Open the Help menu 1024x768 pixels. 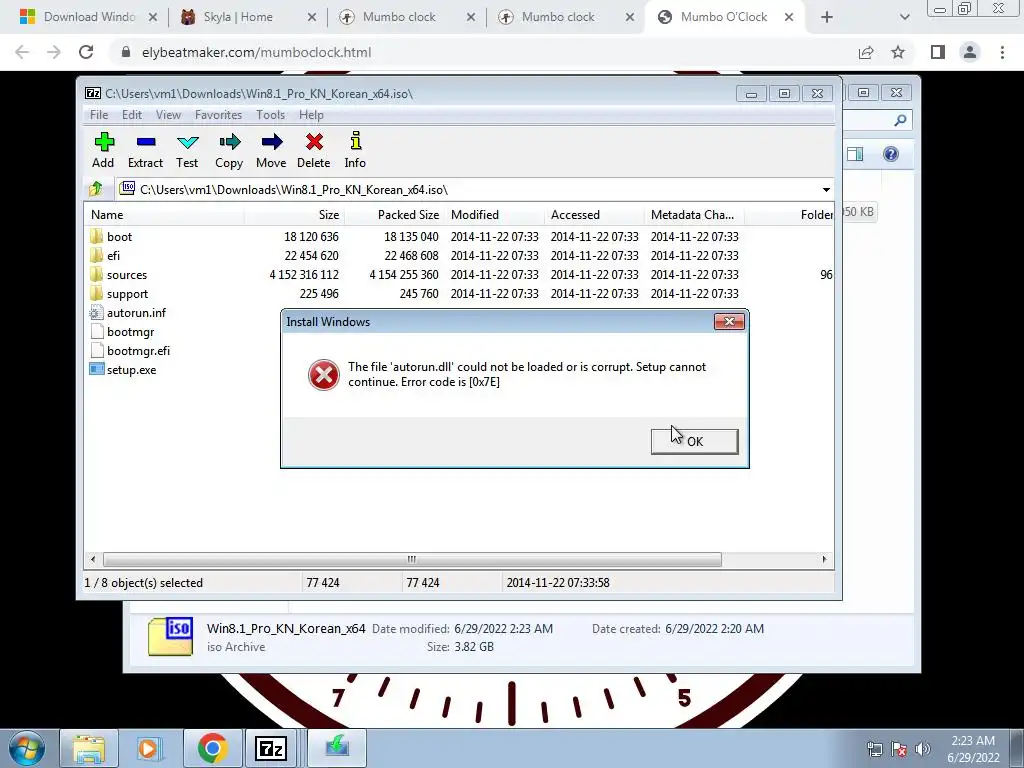pos(312,115)
